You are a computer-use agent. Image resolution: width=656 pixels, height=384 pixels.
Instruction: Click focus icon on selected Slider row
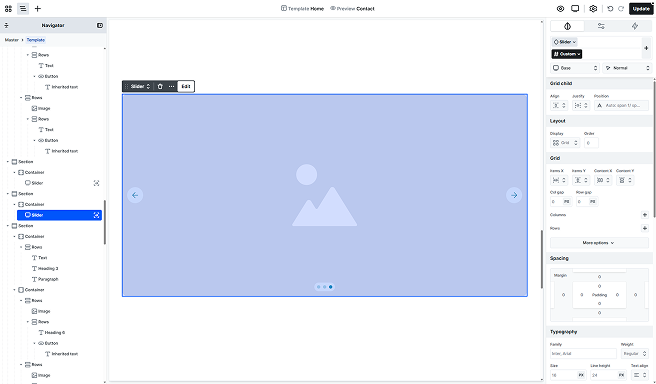pos(96,215)
